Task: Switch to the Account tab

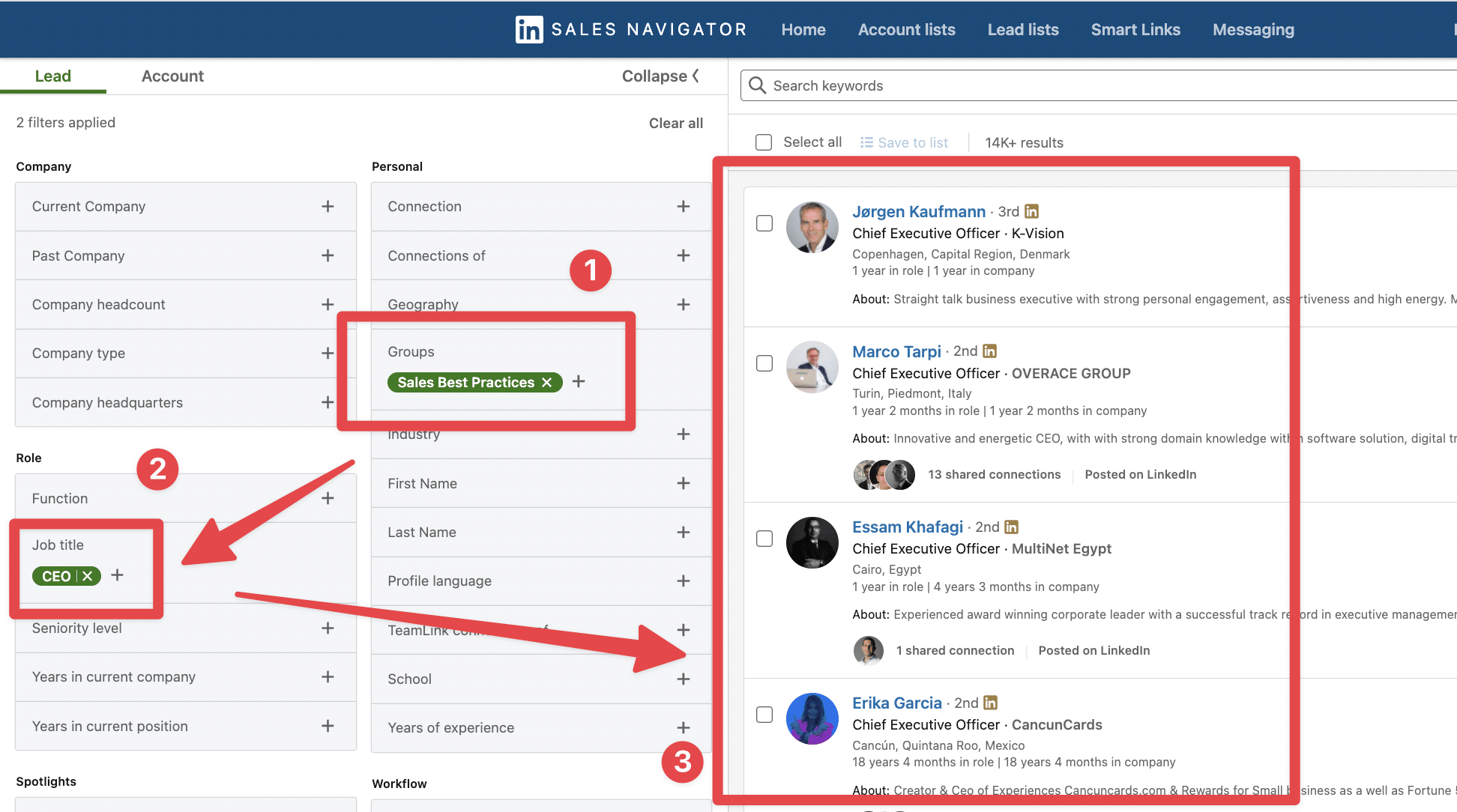Action: pos(172,76)
